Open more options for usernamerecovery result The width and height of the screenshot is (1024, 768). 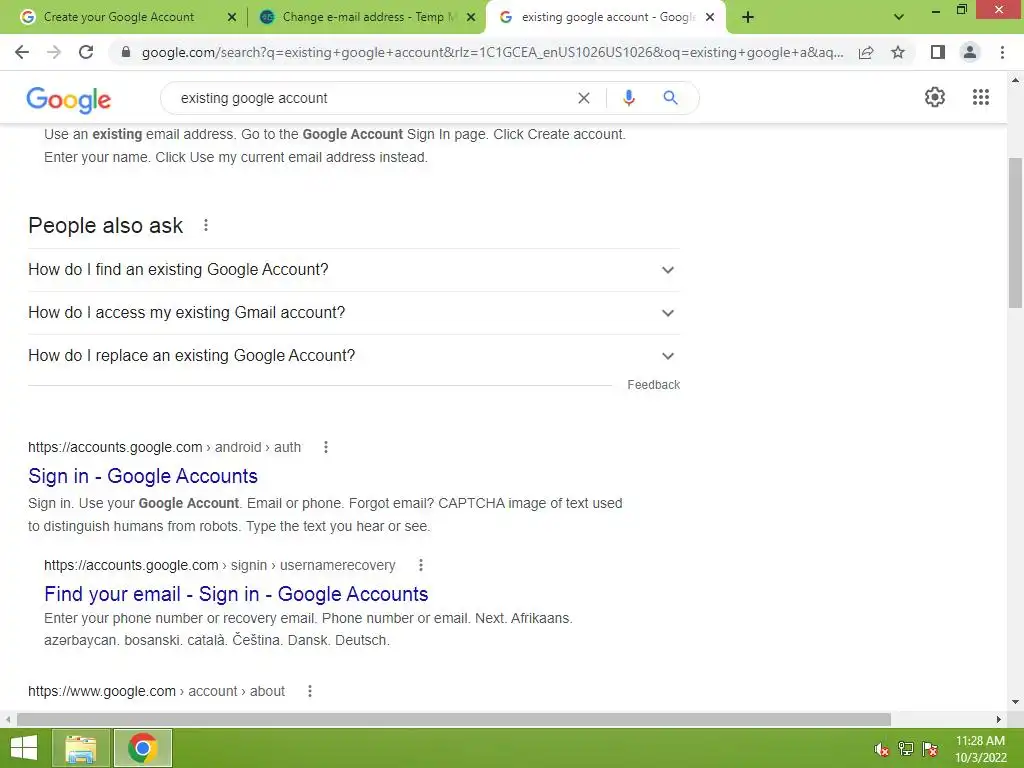pos(421,565)
